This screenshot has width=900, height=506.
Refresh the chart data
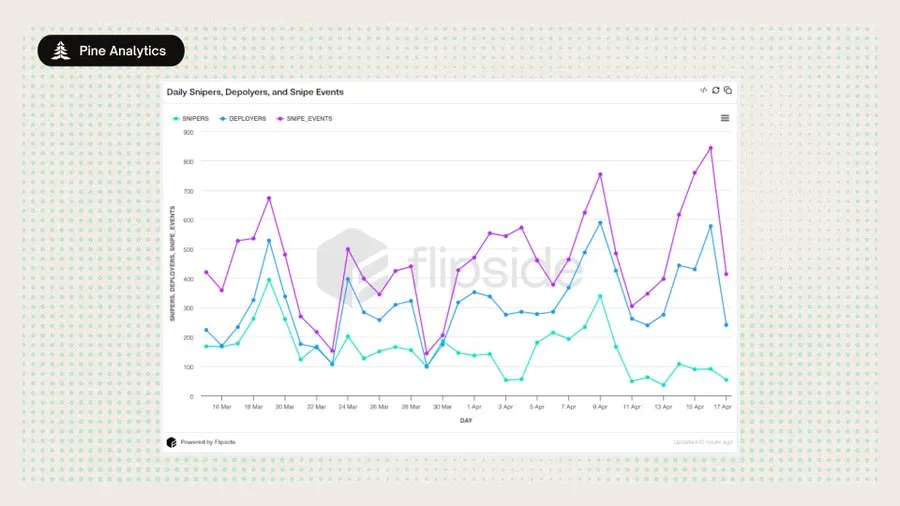(x=716, y=90)
